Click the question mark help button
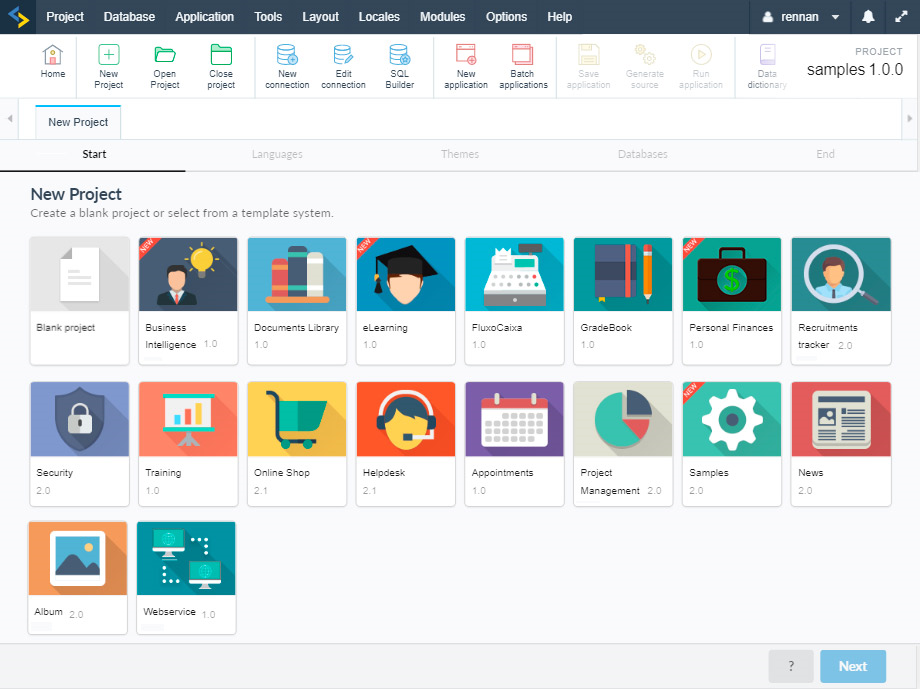Screen dimensions: 920x689 point(791,666)
